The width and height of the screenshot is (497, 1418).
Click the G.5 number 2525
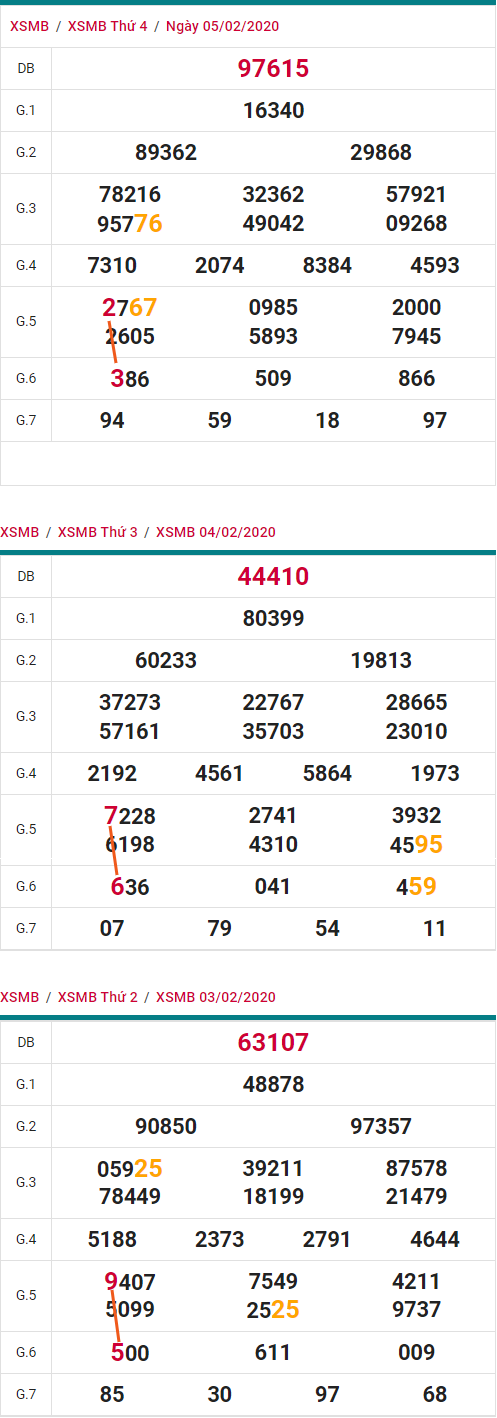pos(273,1309)
